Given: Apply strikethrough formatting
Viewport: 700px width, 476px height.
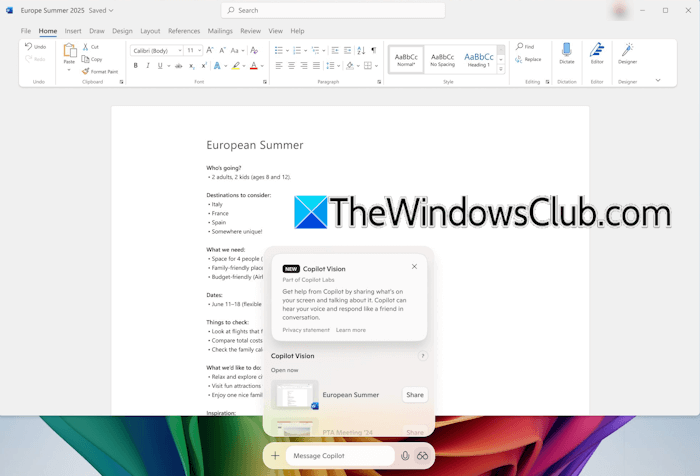Looking at the screenshot, I should 179,66.
